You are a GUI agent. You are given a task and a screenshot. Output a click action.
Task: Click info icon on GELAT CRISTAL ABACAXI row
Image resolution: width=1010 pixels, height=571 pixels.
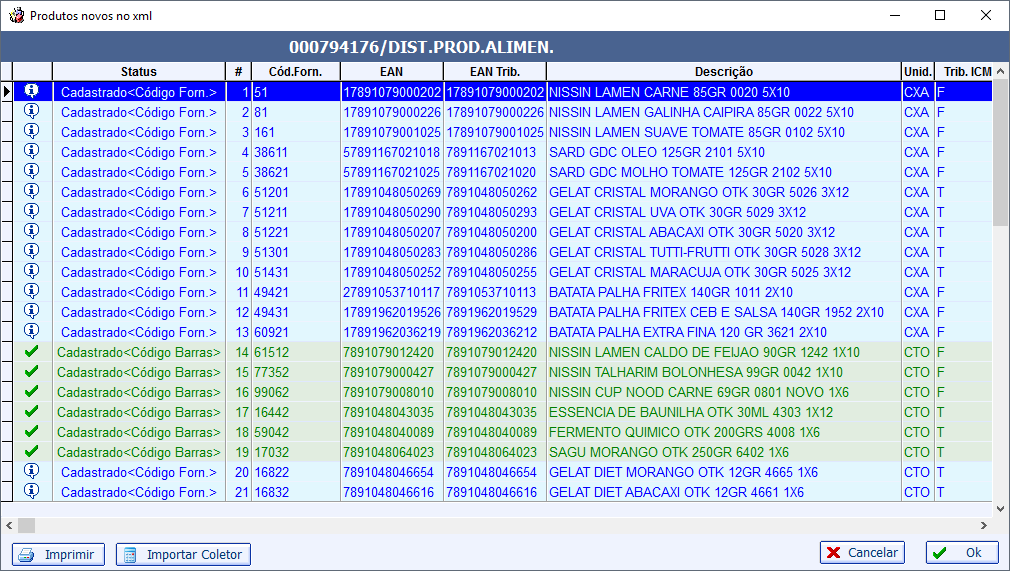32,231
